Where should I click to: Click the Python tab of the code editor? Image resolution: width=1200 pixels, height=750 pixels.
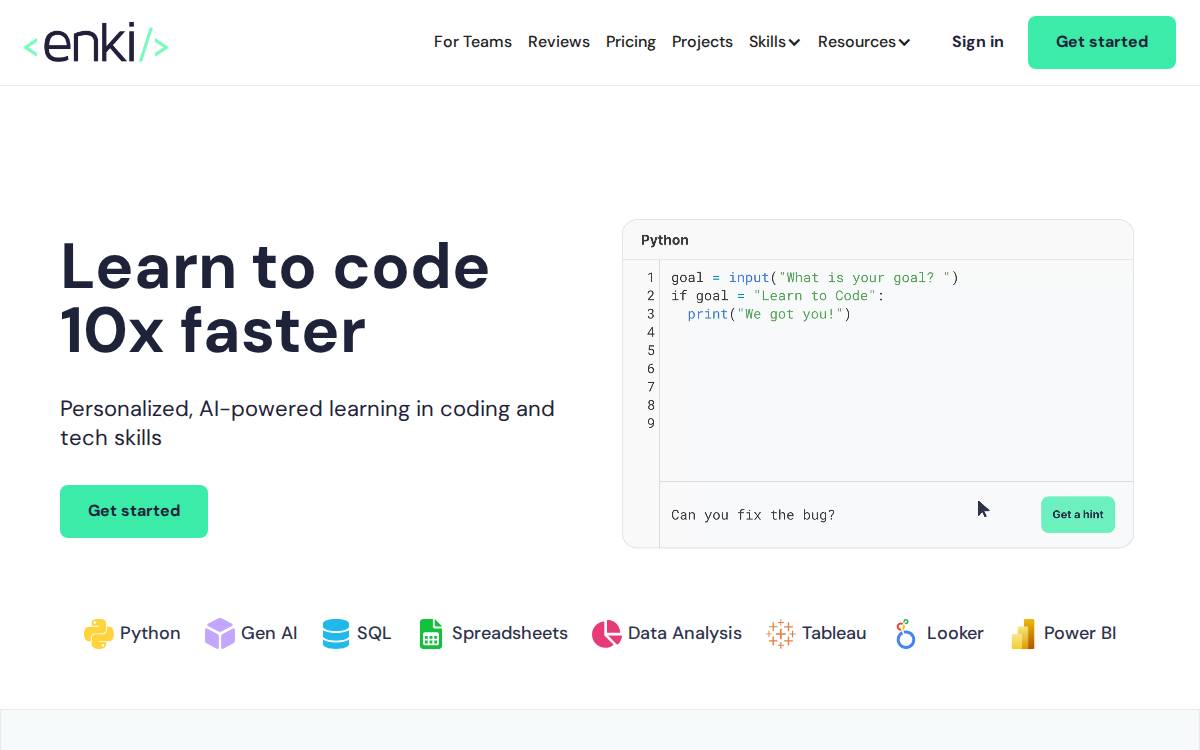coord(665,240)
